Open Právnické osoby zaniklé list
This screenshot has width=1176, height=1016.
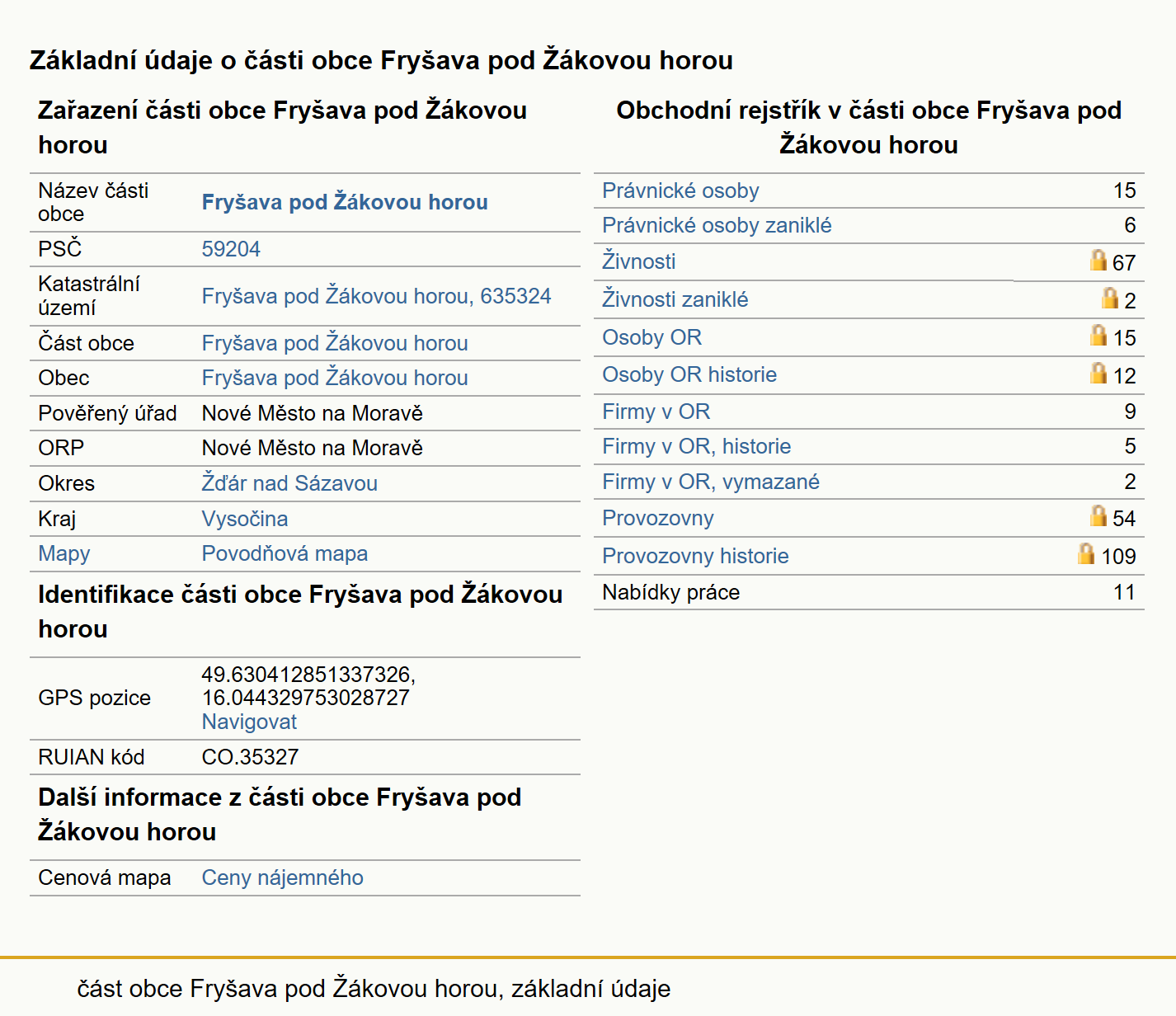click(717, 225)
